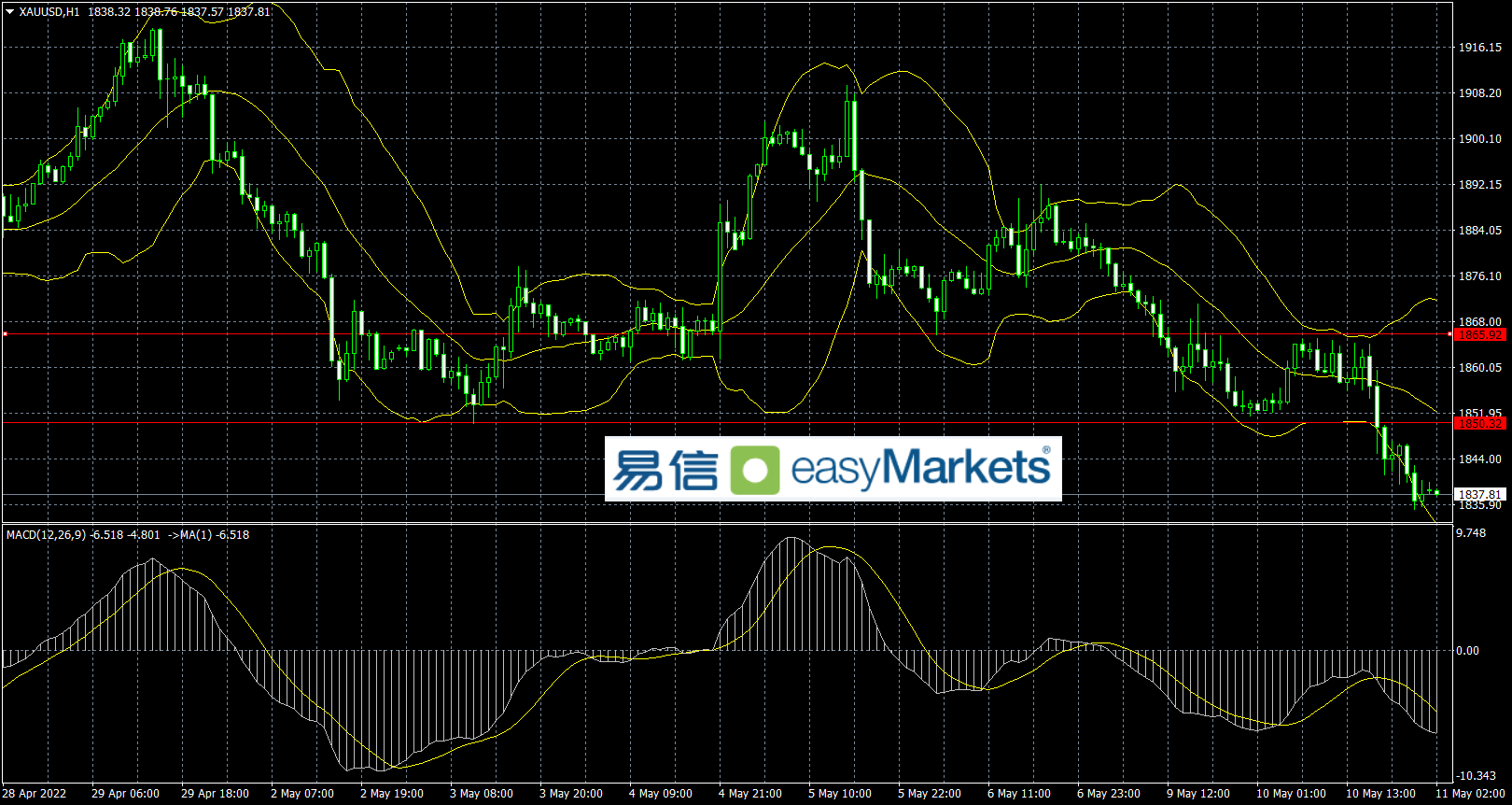The width and height of the screenshot is (1512, 805).
Task: Click the 29 Apr 18:00 time label
Action: click(215, 794)
